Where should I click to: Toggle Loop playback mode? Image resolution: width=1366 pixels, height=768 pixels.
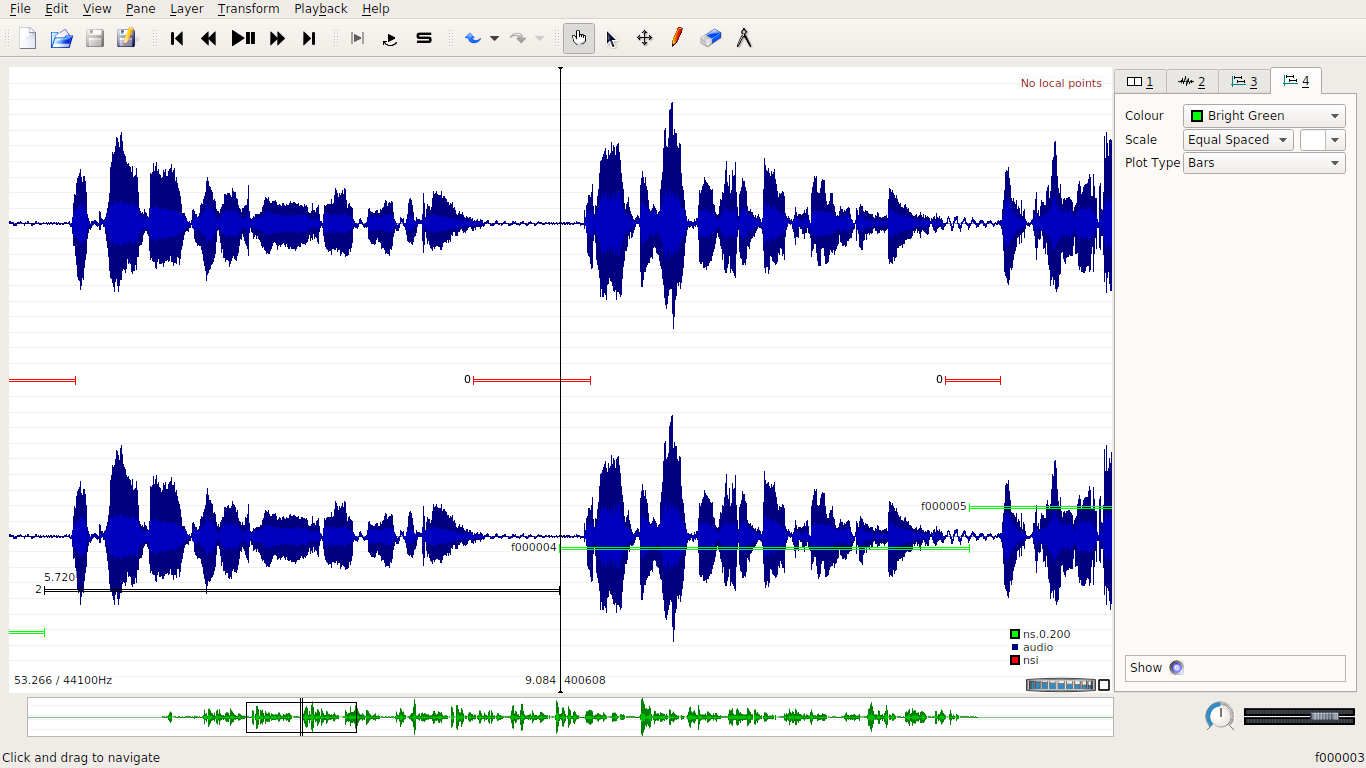[x=390, y=38]
